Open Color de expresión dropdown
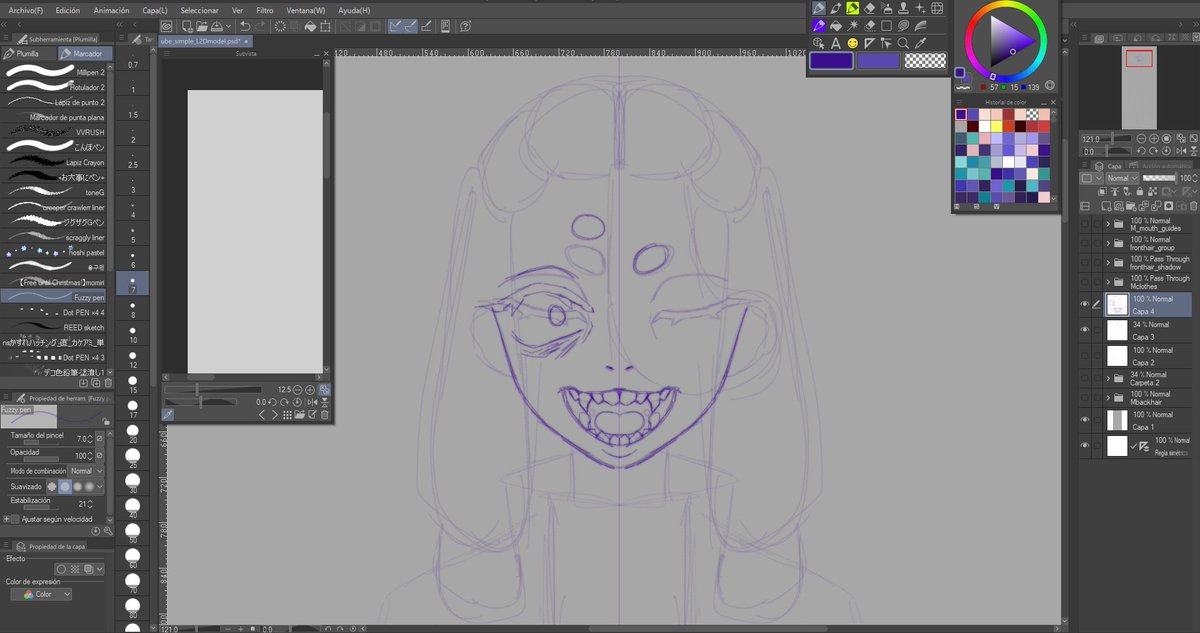Viewport: 1200px width, 633px height. (x=42, y=594)
